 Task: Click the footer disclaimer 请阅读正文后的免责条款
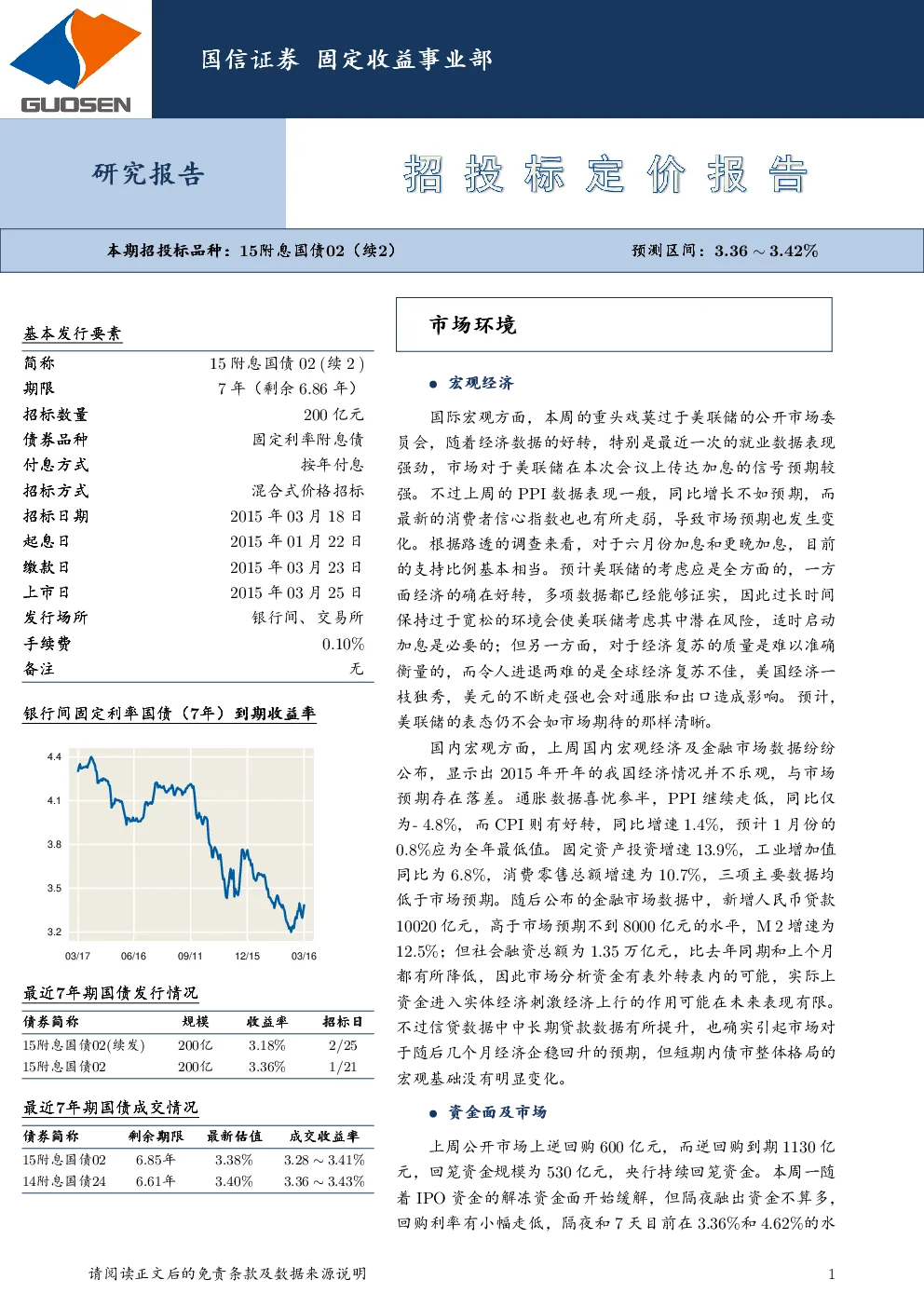click(x=227, y=1273)
